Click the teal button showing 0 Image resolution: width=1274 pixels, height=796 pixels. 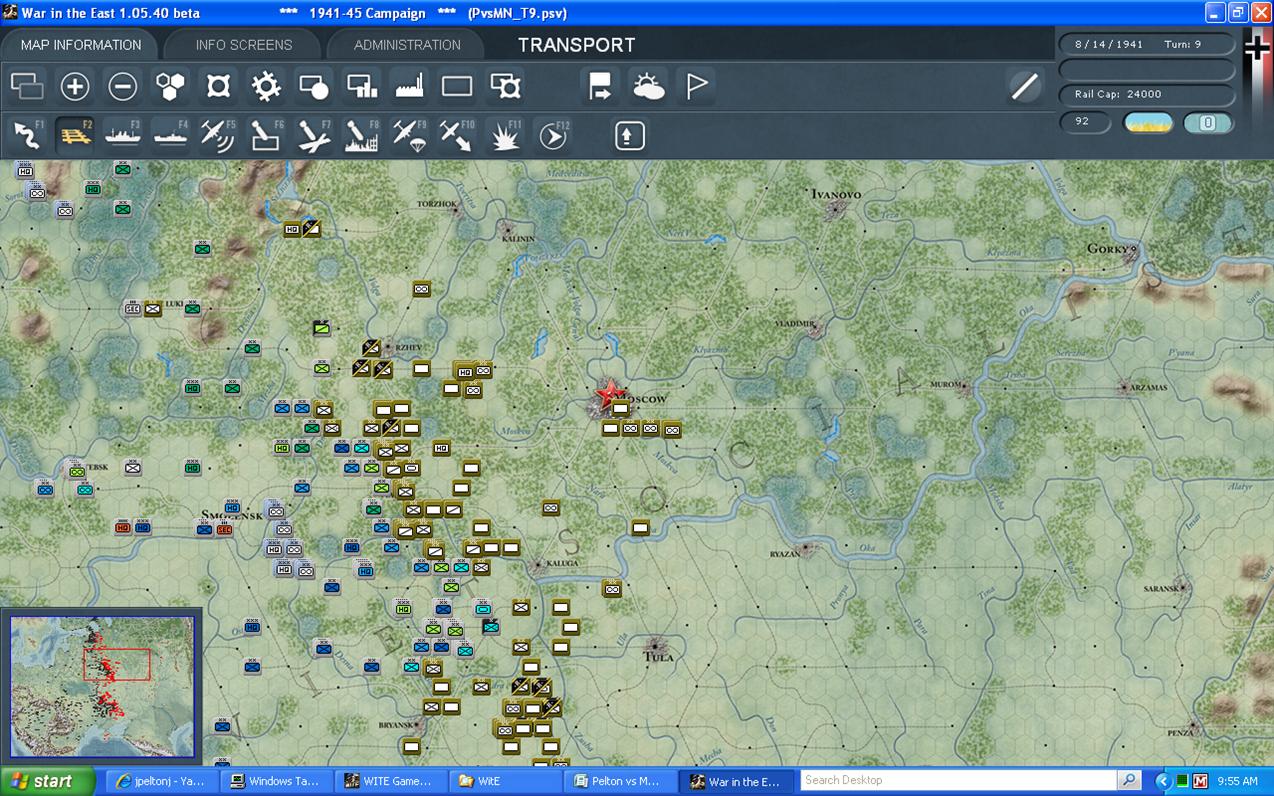(1208, 123)
